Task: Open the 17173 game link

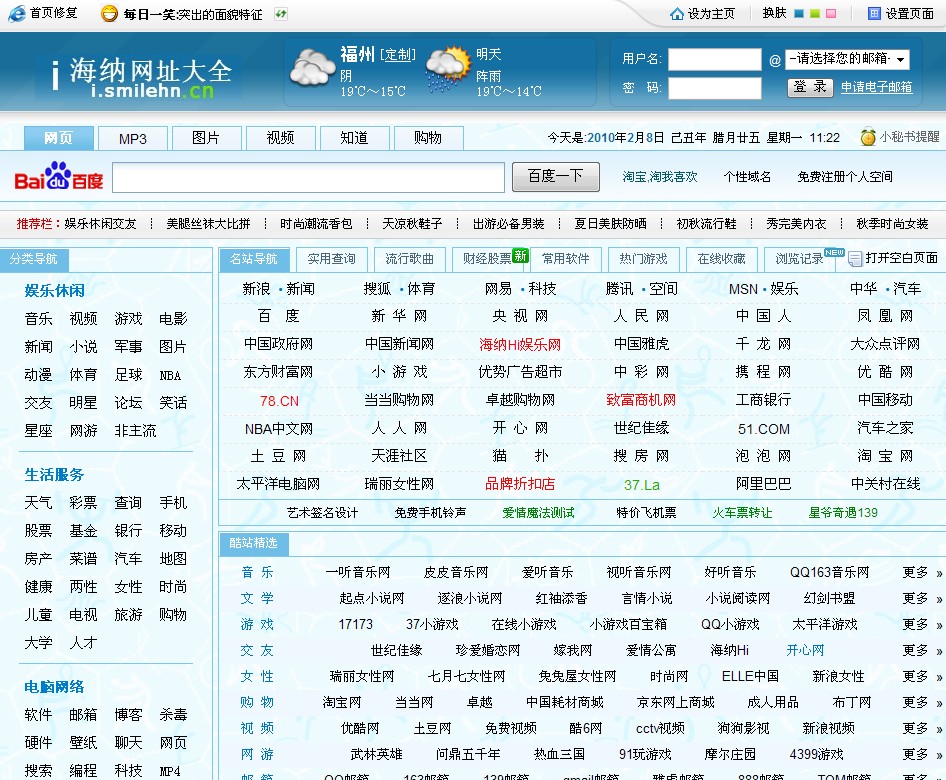Action: 355,624
